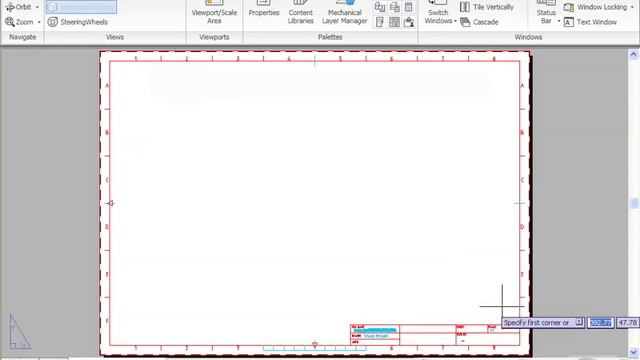
Task: Open the Mechanical Layer Manager
Action: (x=344, y=13)
